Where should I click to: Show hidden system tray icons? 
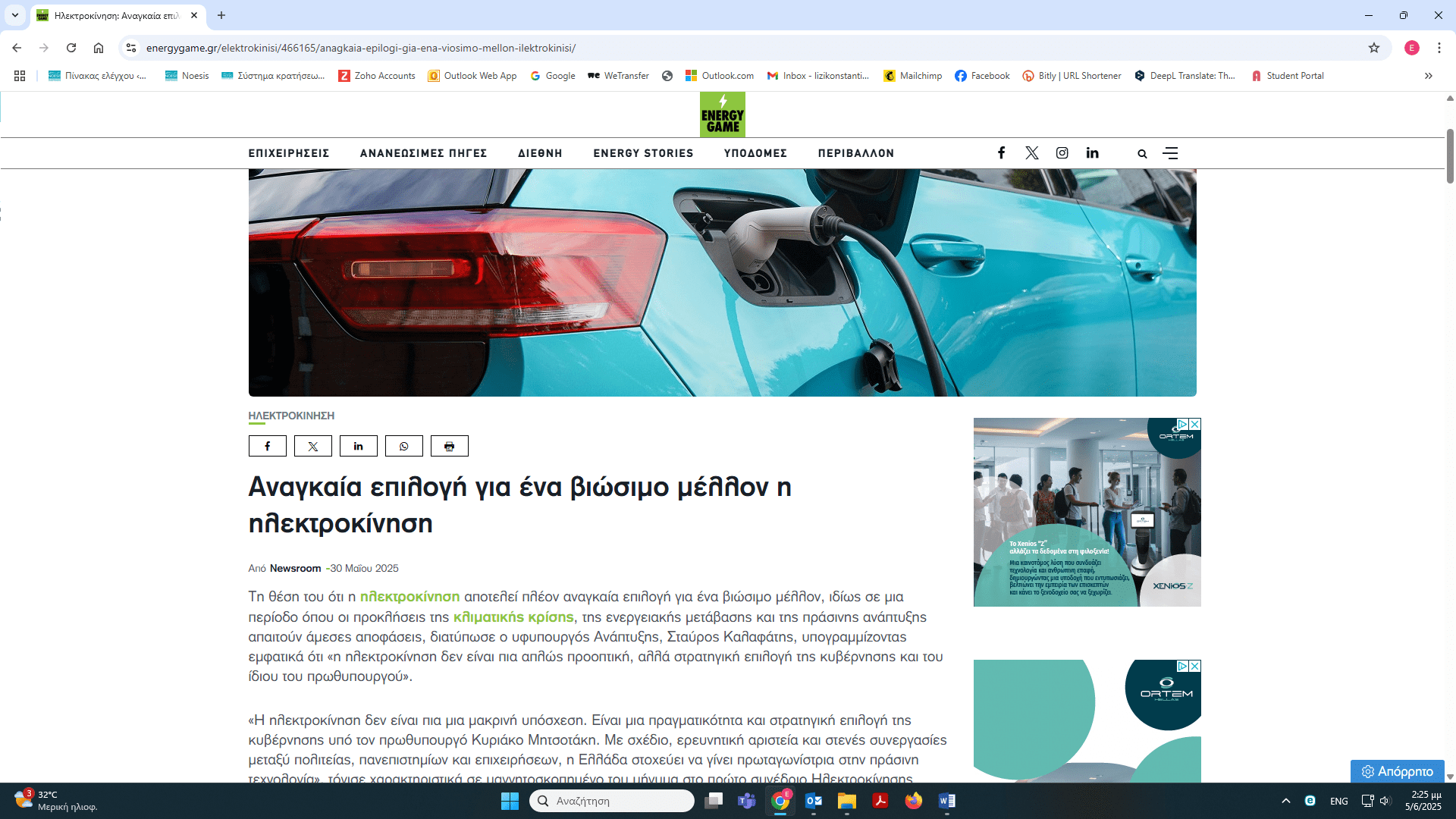1285,801
